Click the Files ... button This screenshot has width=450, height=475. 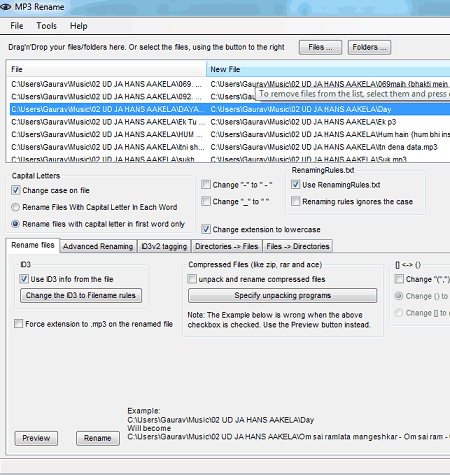[x=320, y=47]
